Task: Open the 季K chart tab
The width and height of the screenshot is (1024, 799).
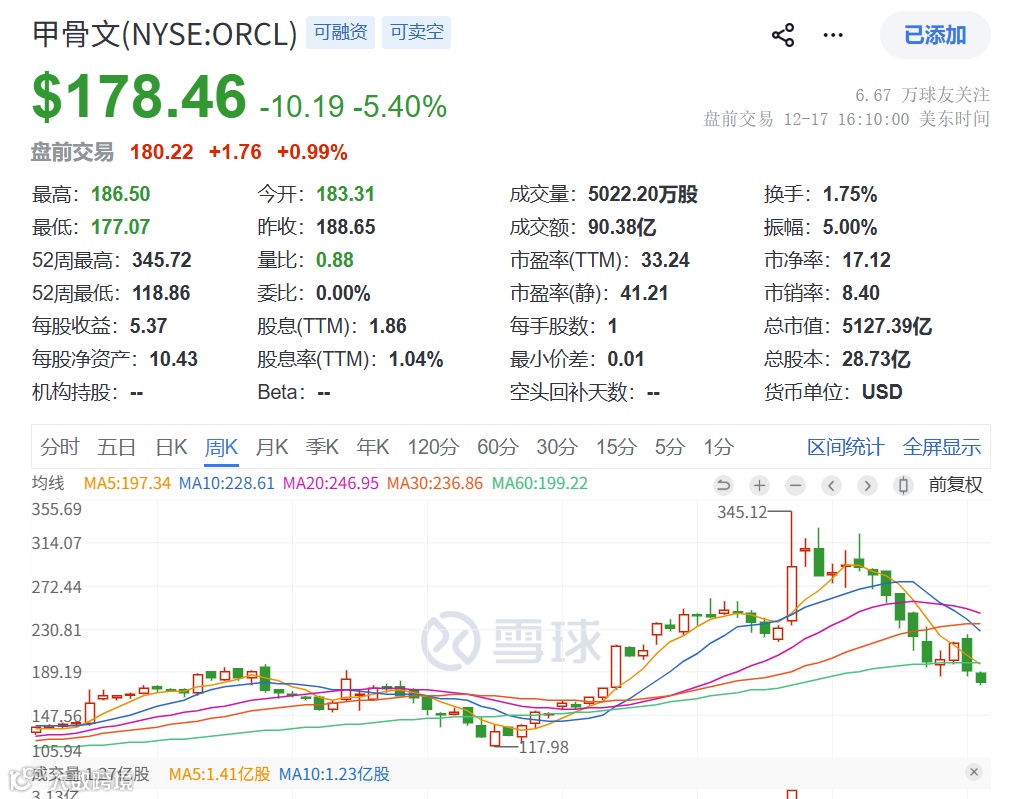Action: tap(322, 447)
